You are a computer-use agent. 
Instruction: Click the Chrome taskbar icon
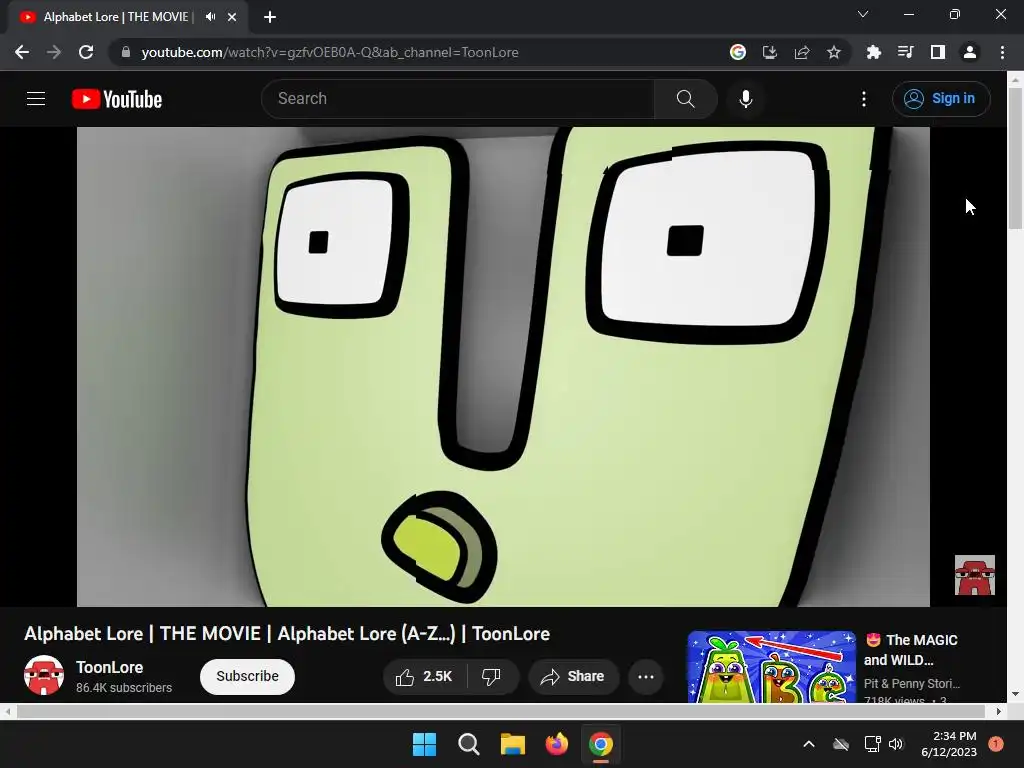point(601,744)
